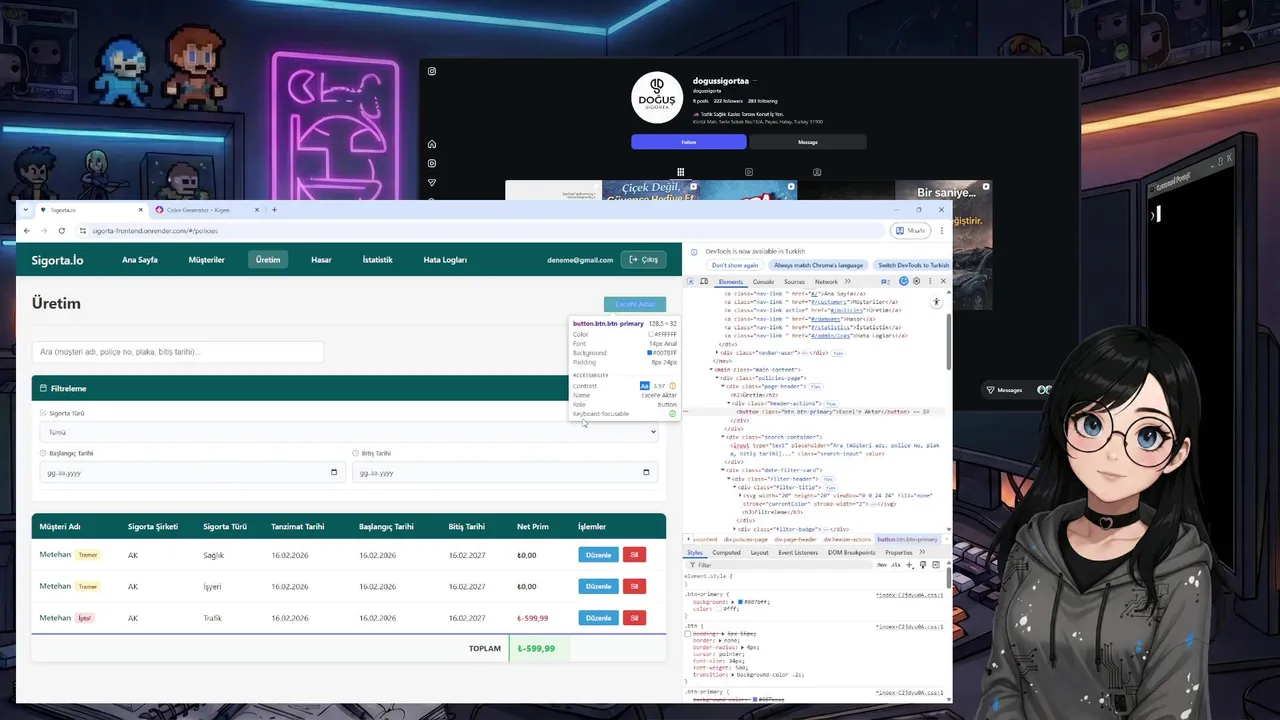Collapse the policies-page div node

coord(717,378)
